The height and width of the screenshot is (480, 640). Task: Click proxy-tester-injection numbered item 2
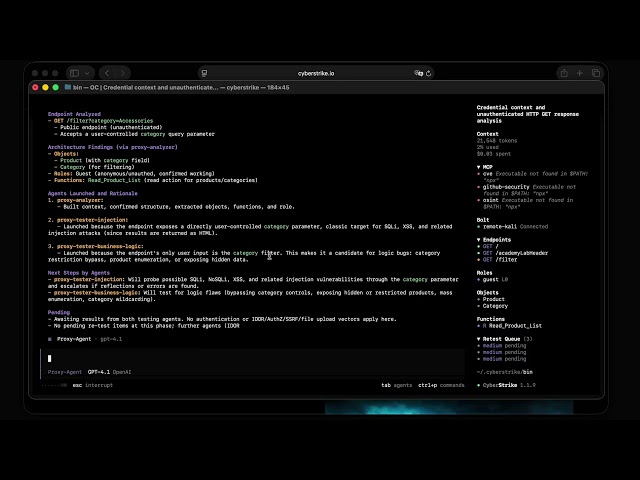click(88, 220)
